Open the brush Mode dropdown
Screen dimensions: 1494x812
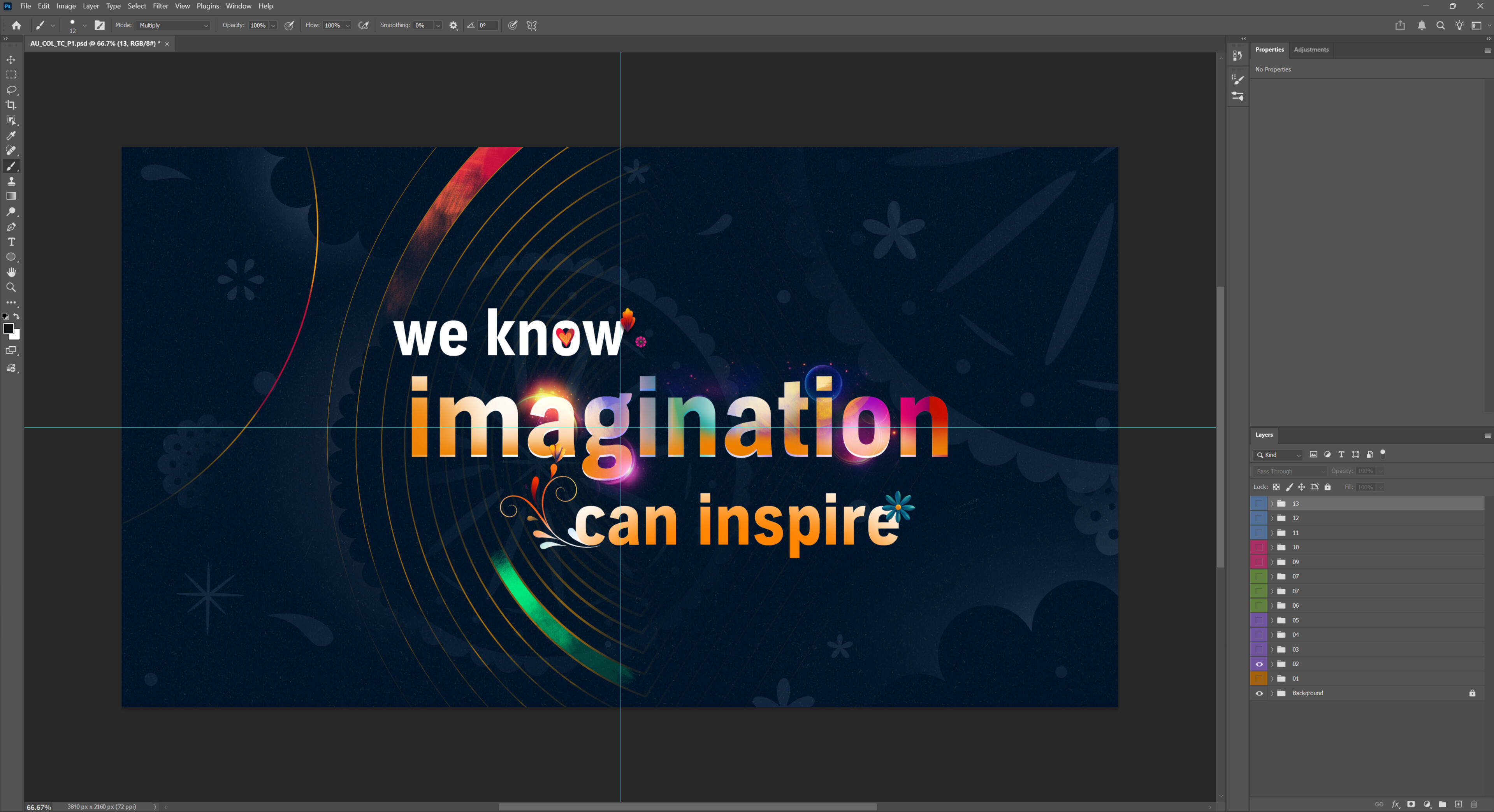[173, 26]
